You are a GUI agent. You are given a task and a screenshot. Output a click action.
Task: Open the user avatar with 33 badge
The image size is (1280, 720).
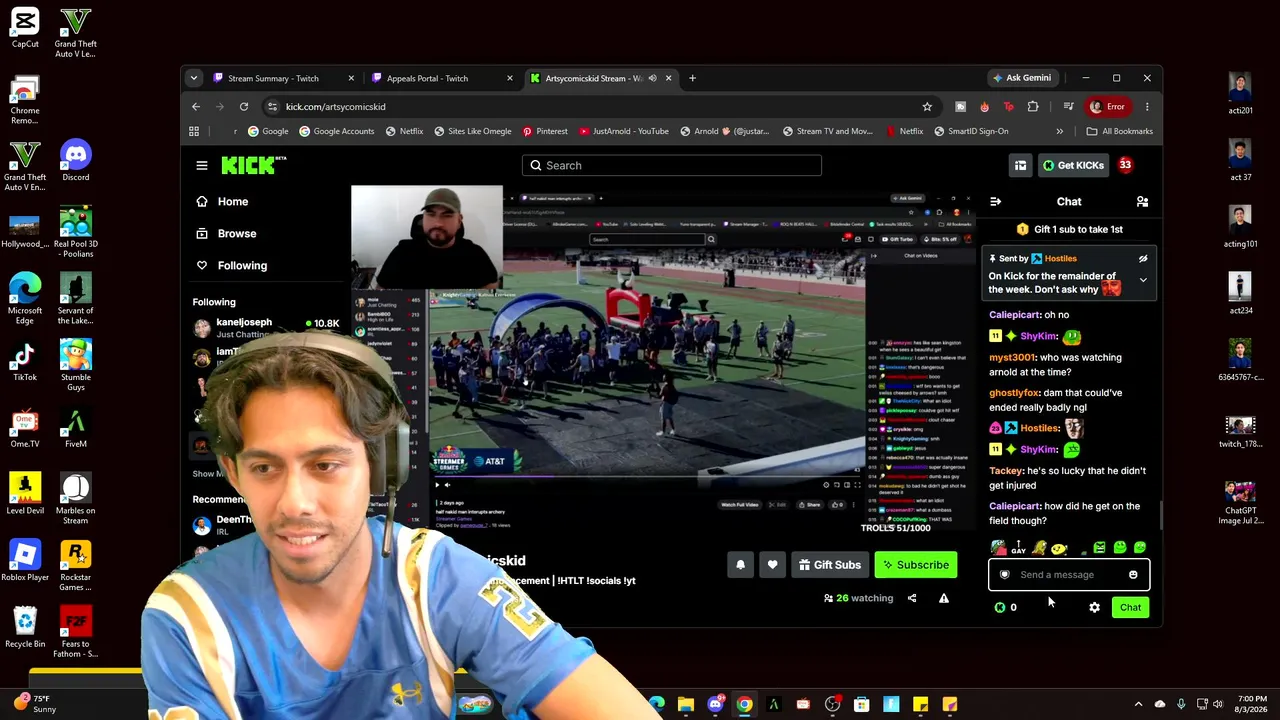coord(1125,165)
